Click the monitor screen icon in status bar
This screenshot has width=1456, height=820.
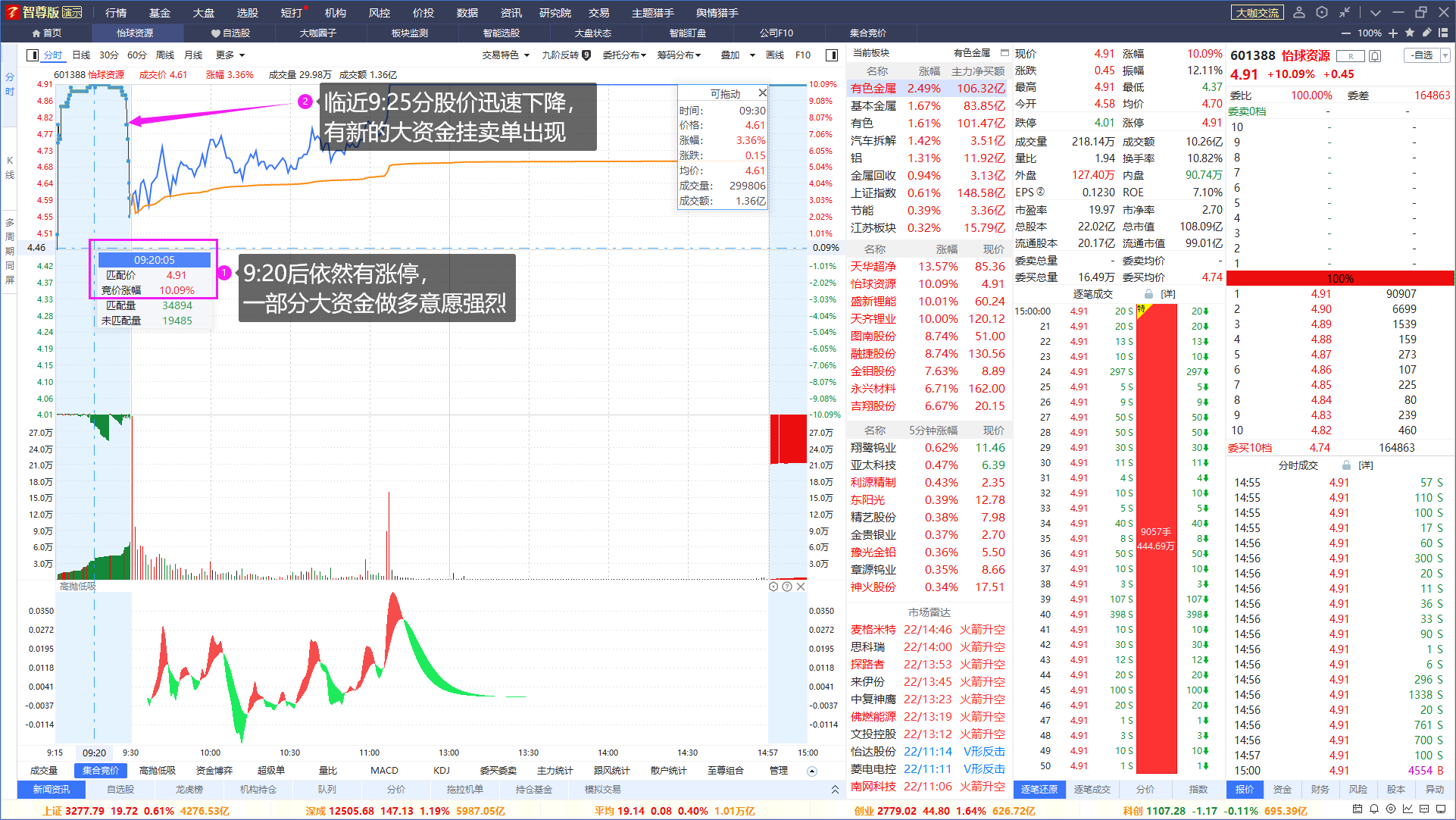click(x=1441, y=810)
